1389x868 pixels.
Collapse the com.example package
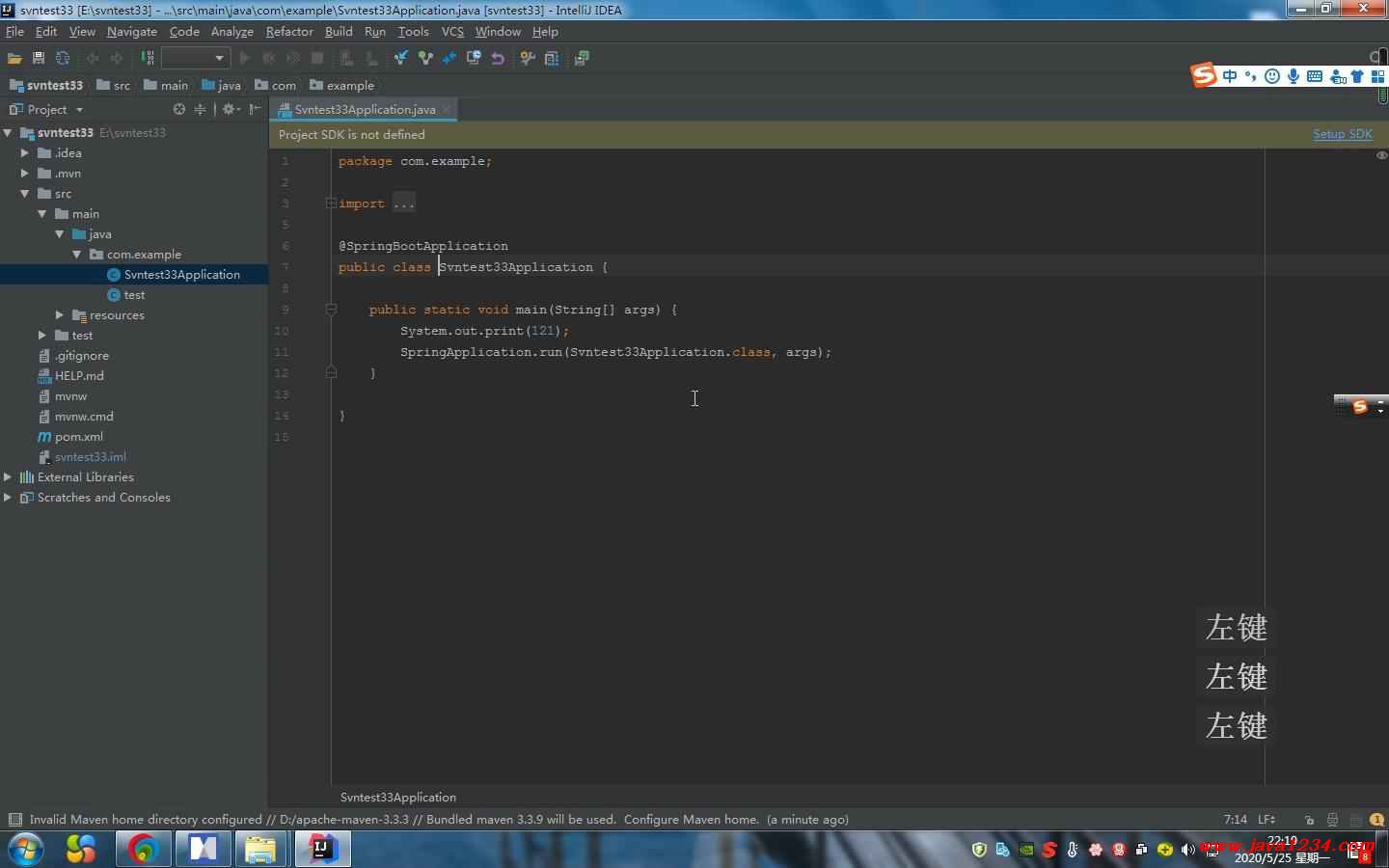(x=77, y=254)
